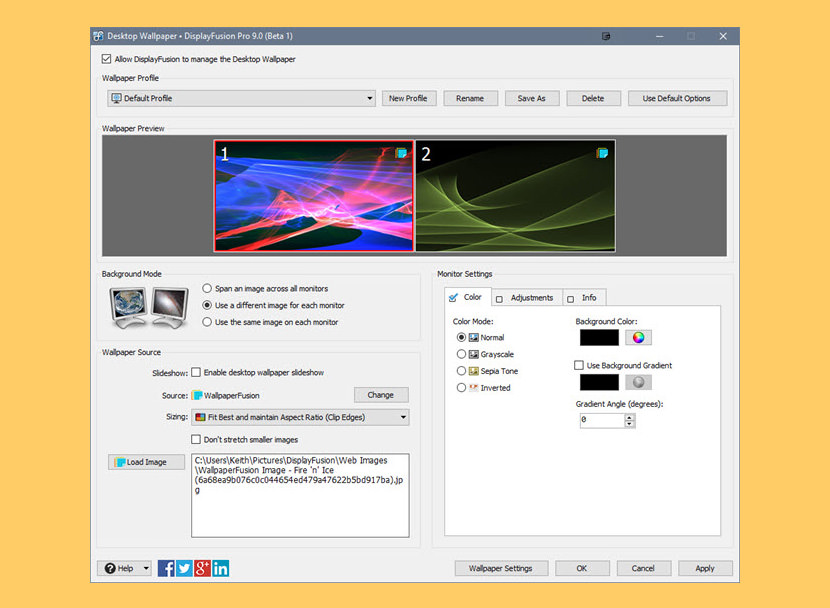Click the Google Plus icon
Viewport: 830px width, 608px height.
click(202, 568)
